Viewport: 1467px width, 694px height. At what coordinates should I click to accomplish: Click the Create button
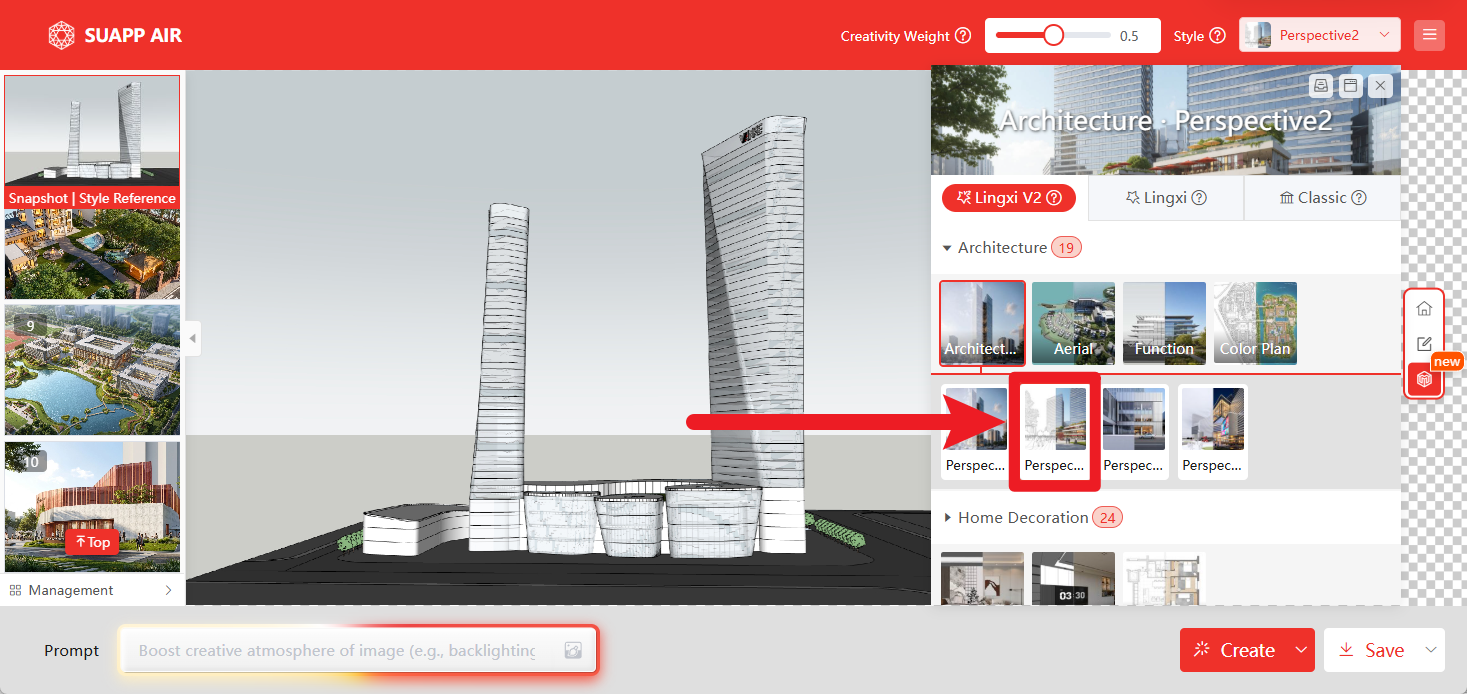click(1234, 650)
